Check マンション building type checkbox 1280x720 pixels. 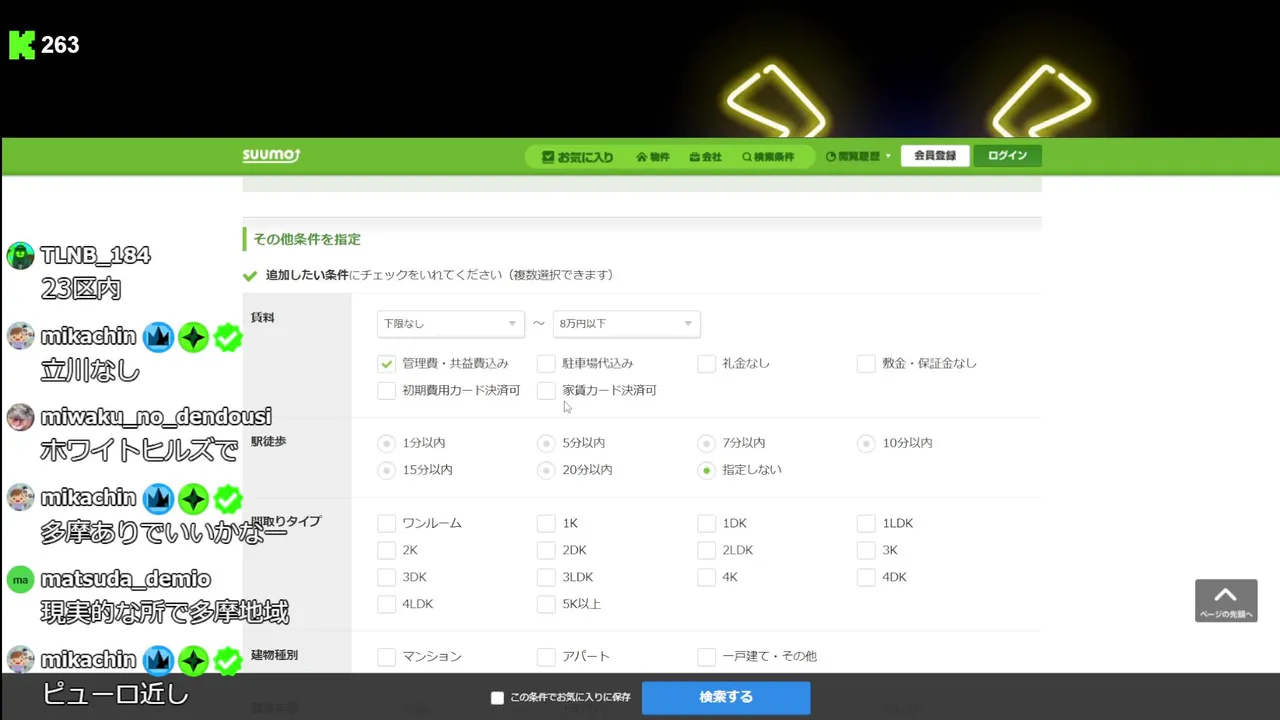[x=387, y=657]
